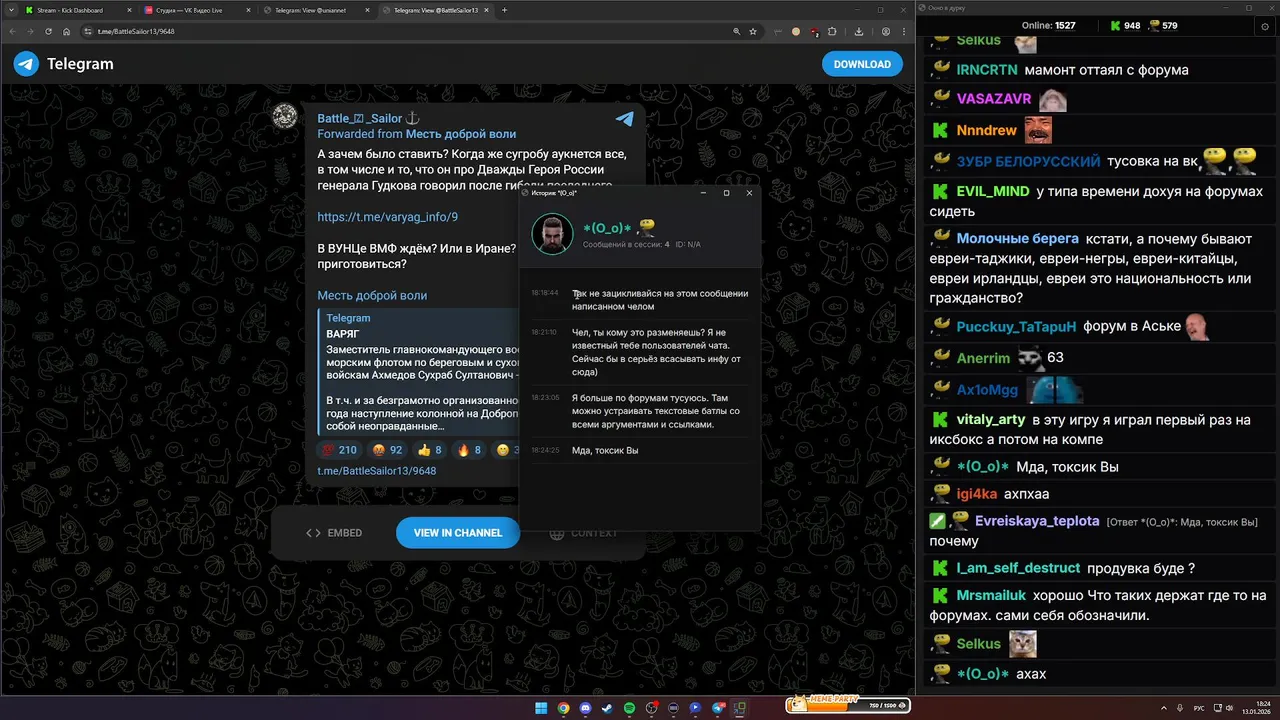Screen dimensions: 1280x720
Task: Click username Nnndrew in chat
Action: click(x=986, y=130)
